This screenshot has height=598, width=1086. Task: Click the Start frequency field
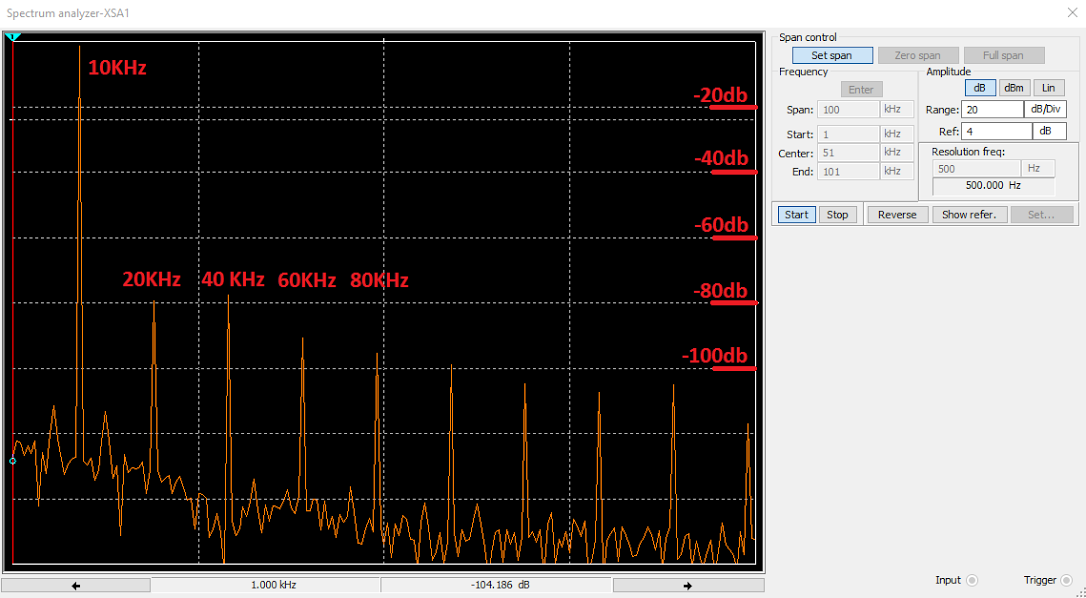[848, 134]
